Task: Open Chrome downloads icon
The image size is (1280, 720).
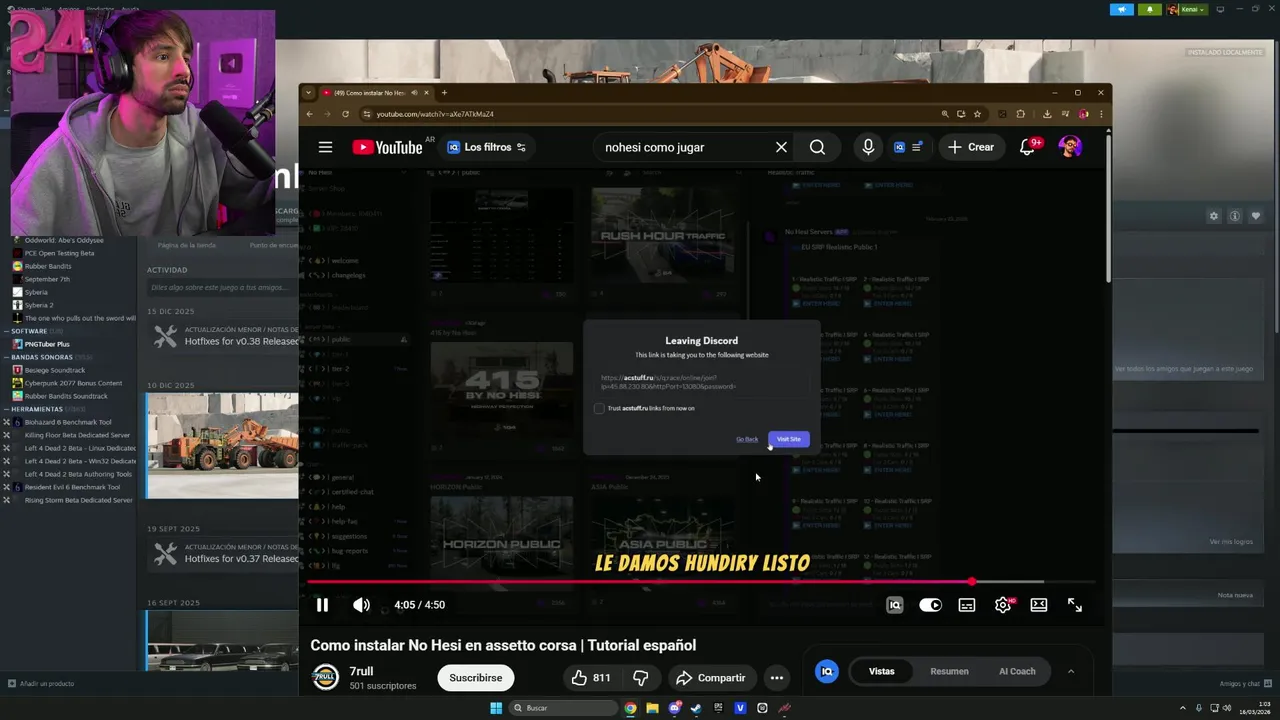Action: [1046, 114]
